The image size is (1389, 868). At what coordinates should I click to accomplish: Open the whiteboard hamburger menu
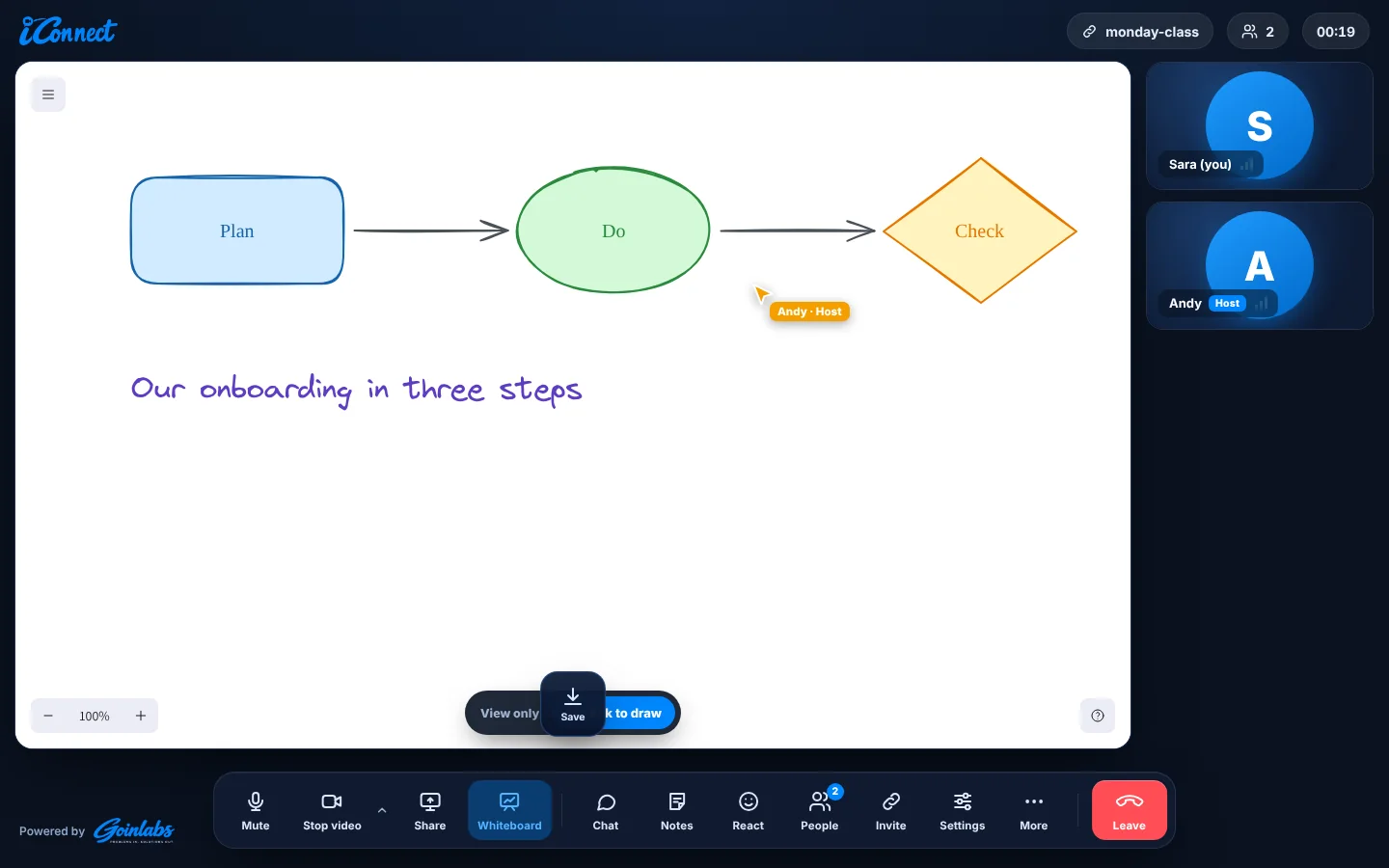pos(48,95)
